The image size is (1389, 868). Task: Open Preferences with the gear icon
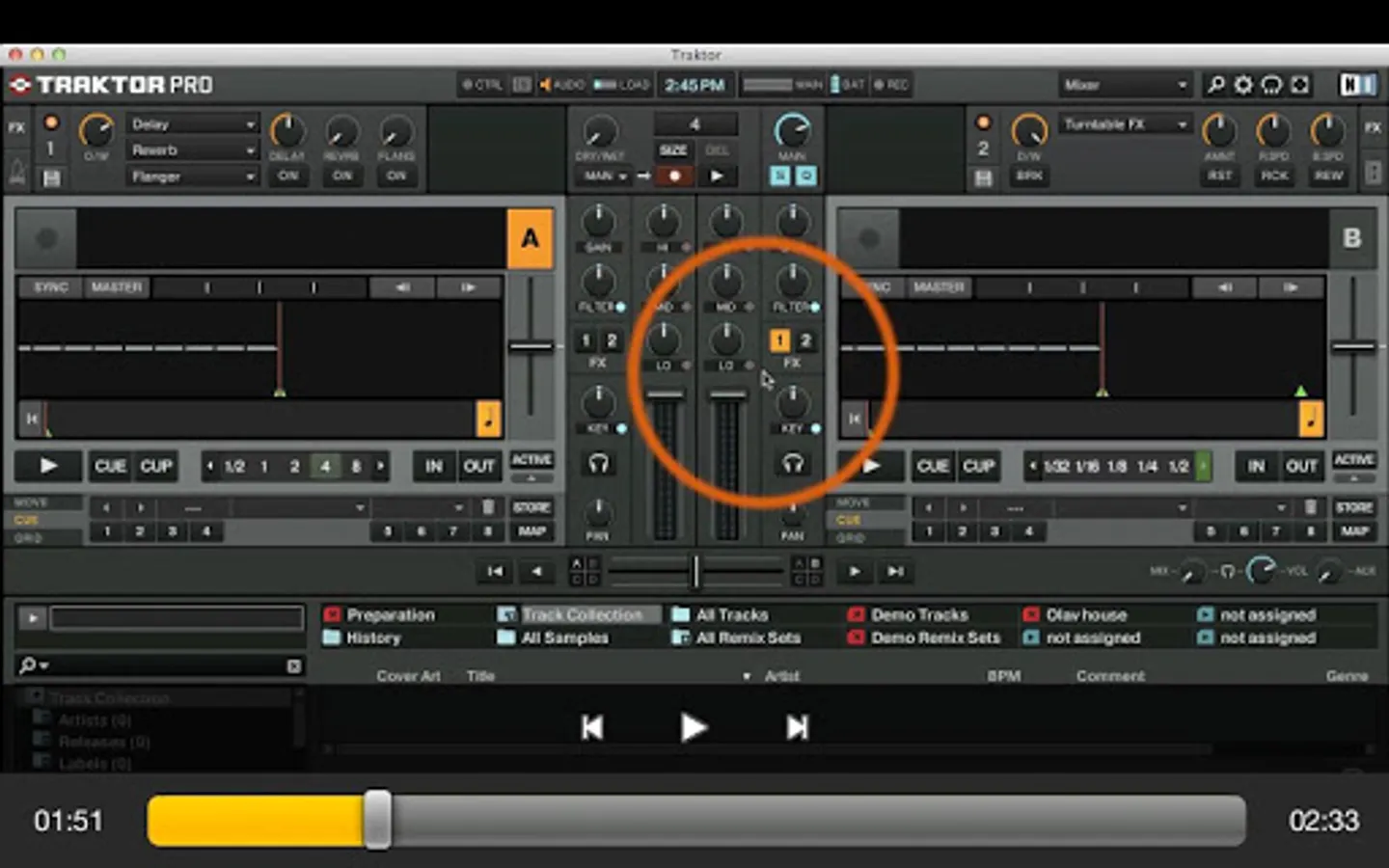coord(1243,85)
